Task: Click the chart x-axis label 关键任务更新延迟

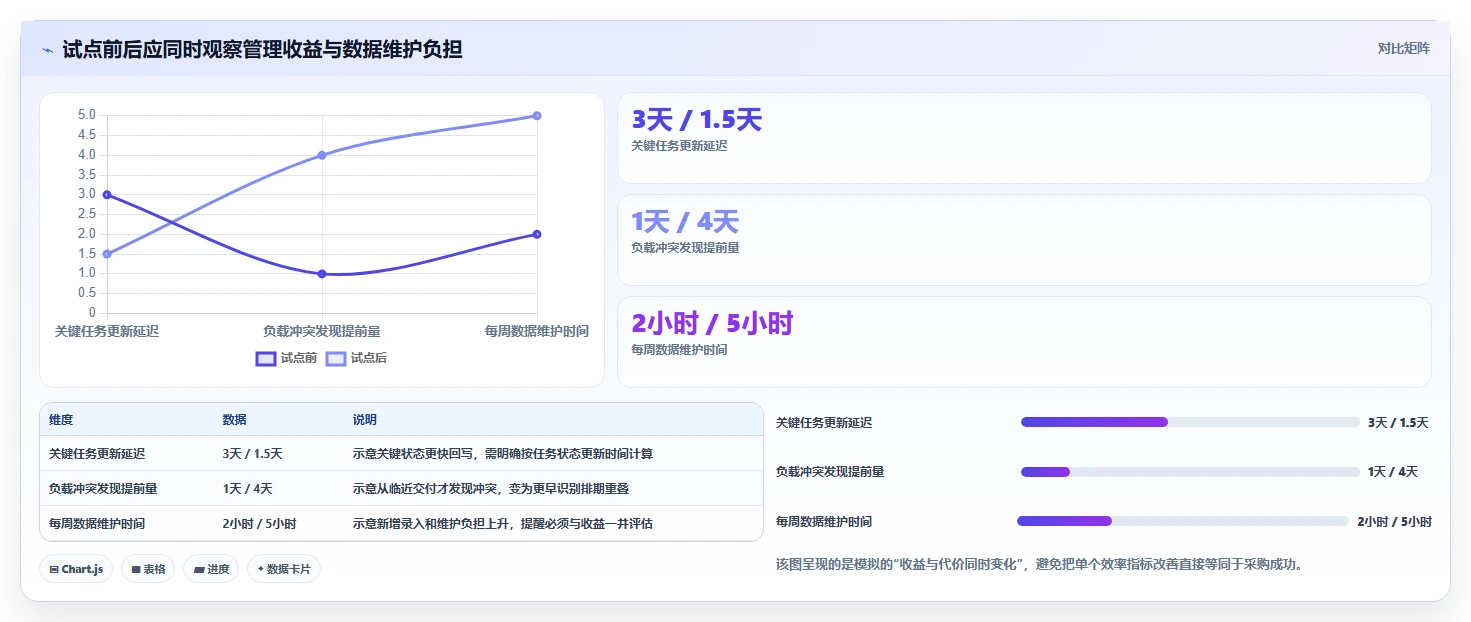Action: tap(107, 331)
